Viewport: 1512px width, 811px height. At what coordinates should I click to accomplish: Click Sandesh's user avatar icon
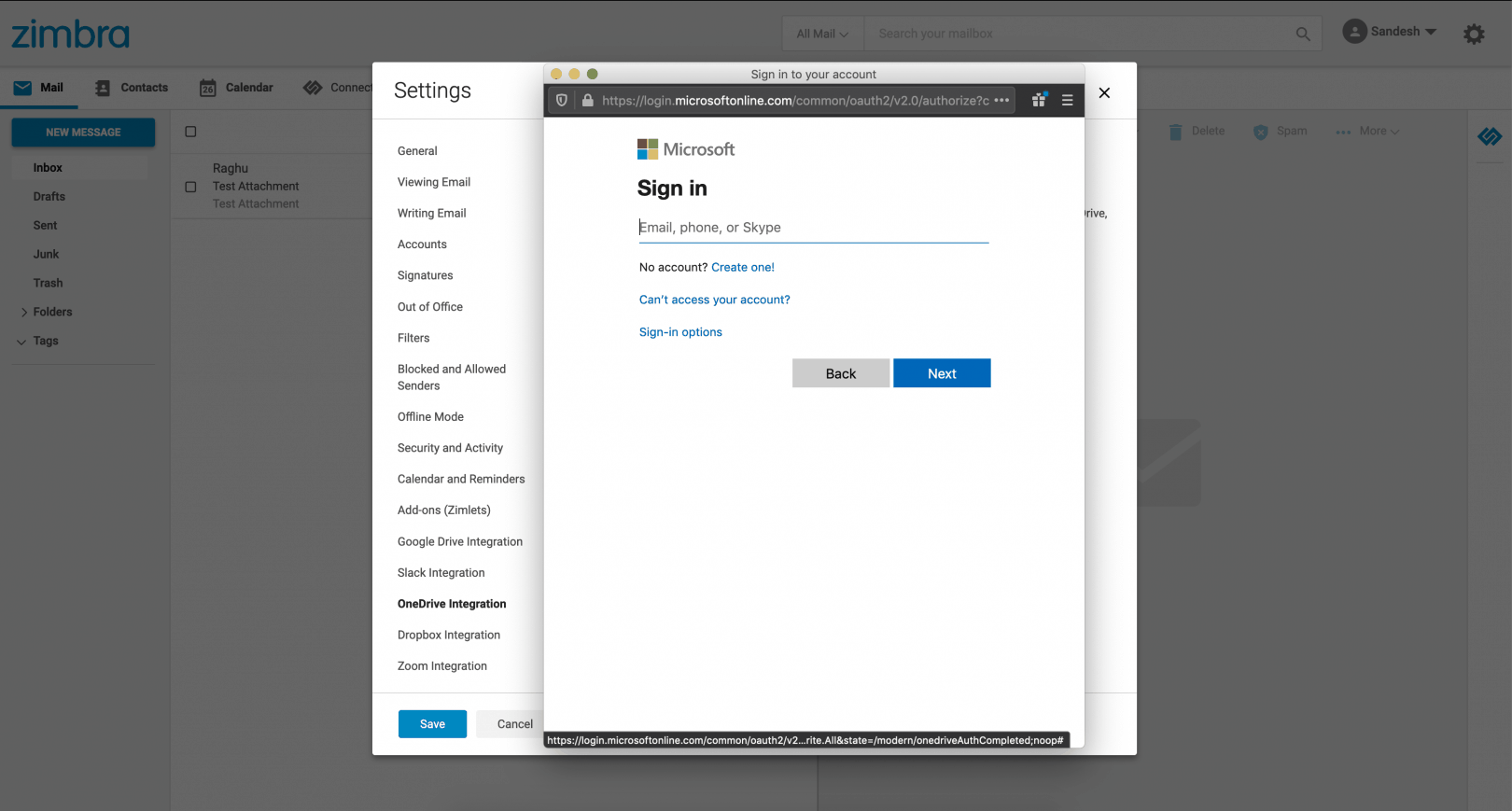coord(1354,31)
